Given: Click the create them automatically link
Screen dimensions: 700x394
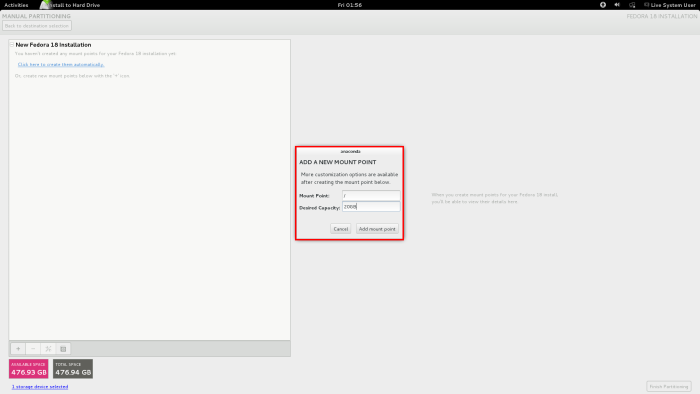Looking at the screenshot, I should coord(61,65).
